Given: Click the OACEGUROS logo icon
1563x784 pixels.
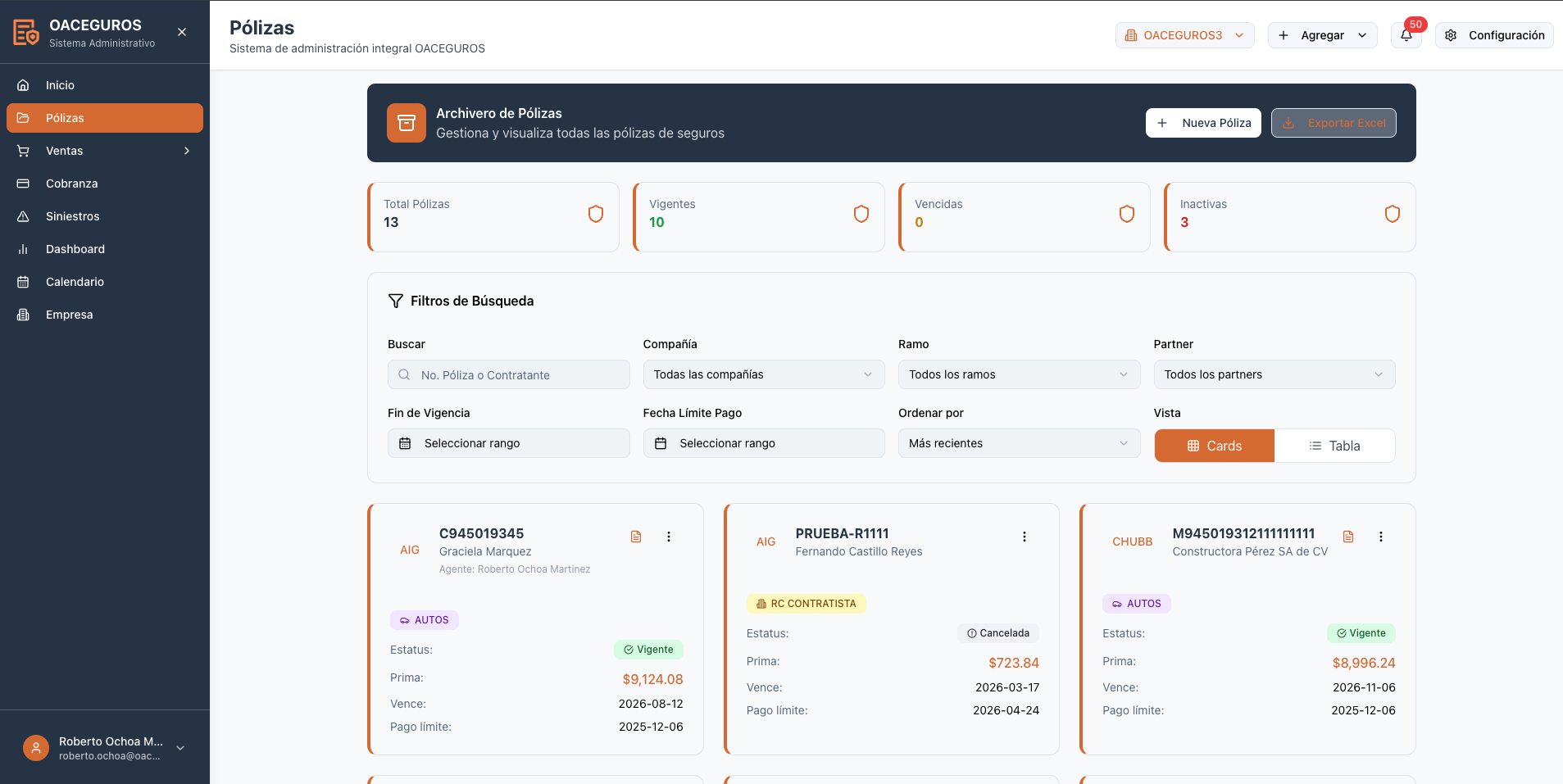Looking at the screenshot, I should pos(26,32).
